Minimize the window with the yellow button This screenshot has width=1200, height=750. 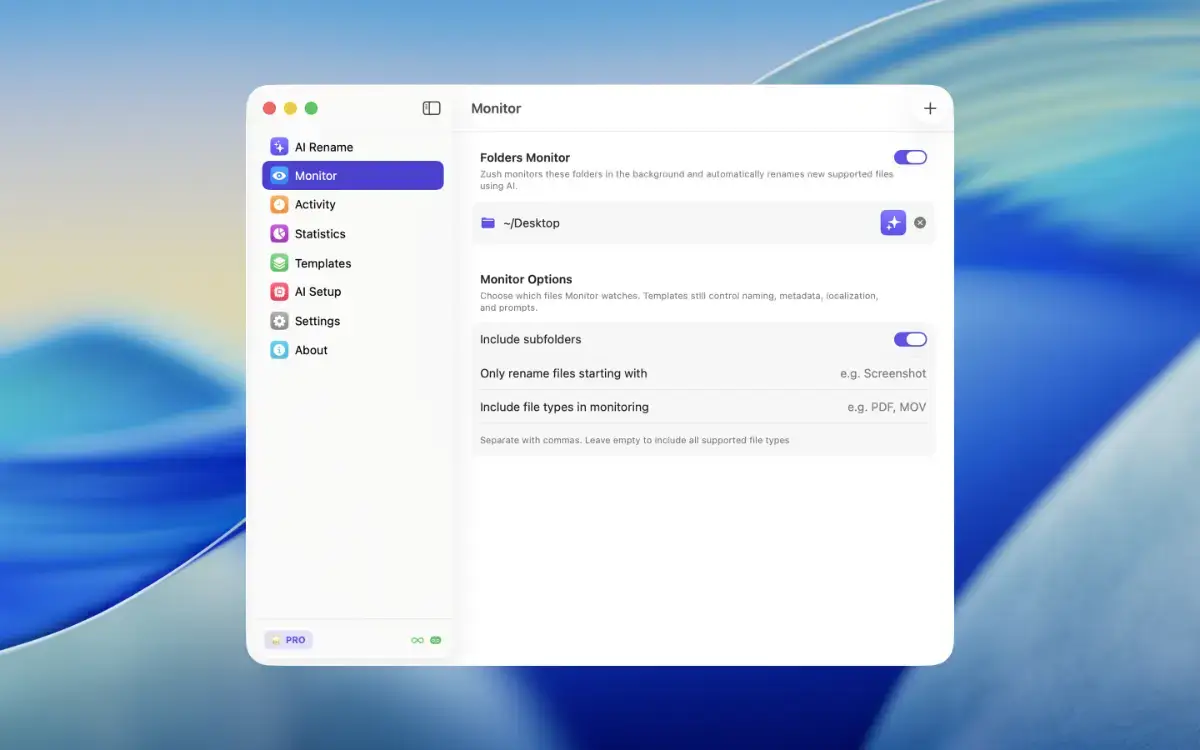(x=290, y=108)
